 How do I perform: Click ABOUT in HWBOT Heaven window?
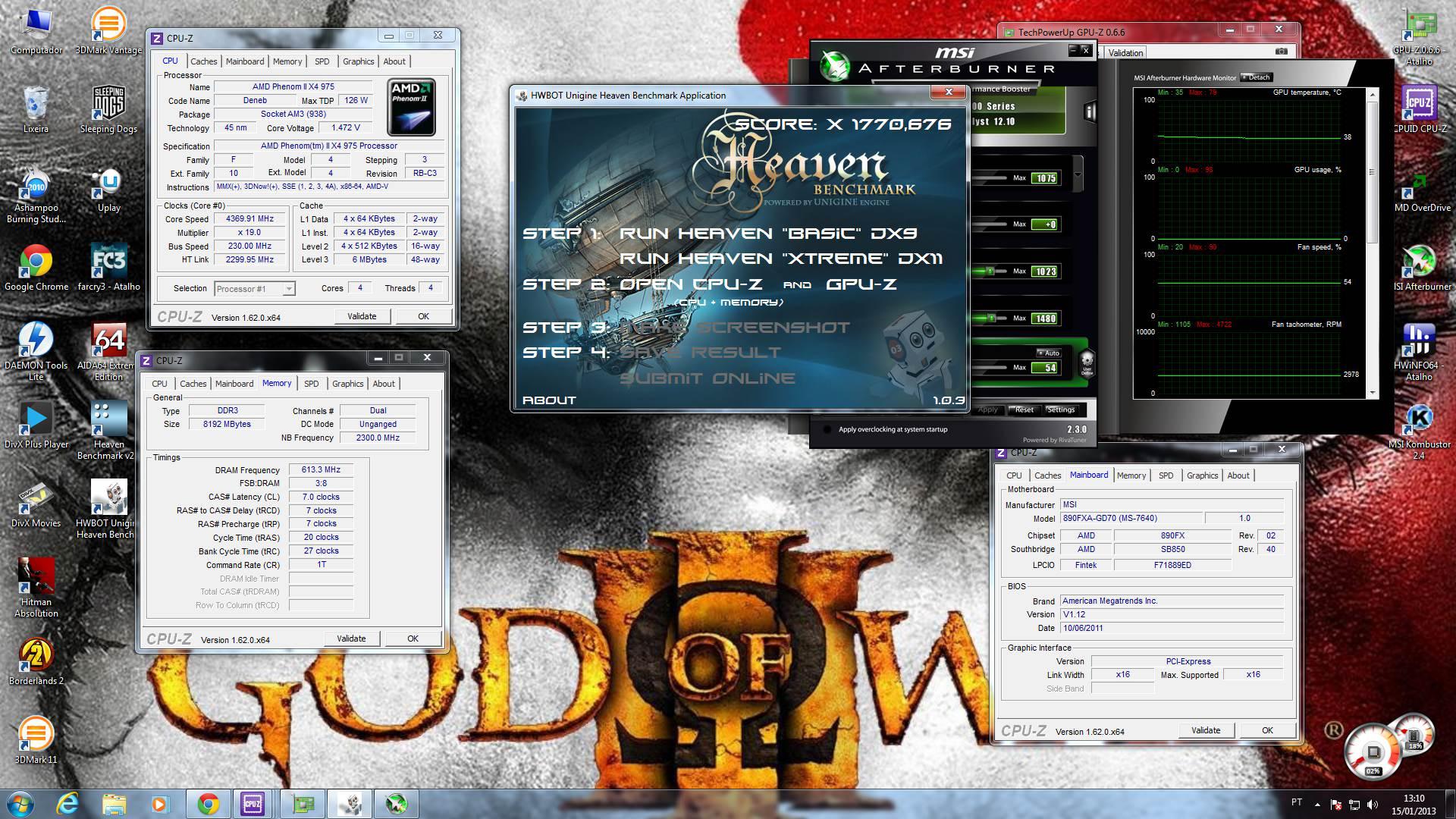(549, 400)
